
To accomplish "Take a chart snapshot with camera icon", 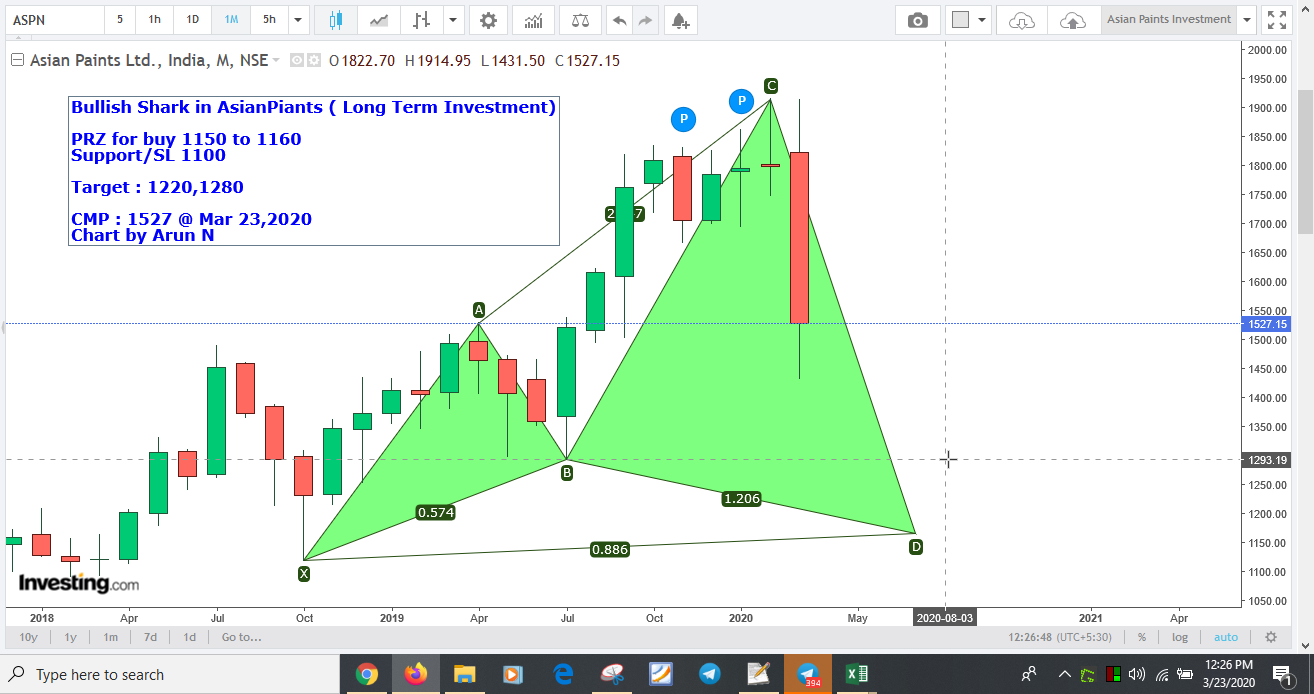I will (x=918, y=20).
